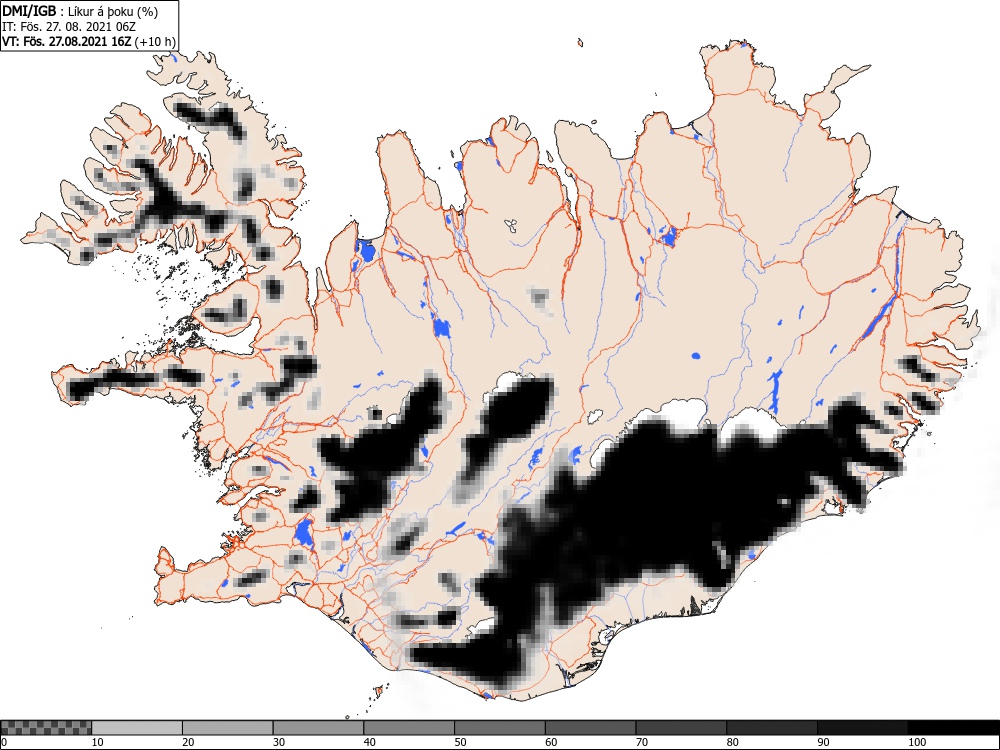Click the '70' scale label
The height and width of the screenshot is (750, 1000).
pyautogui.click(x=642, y=742)
